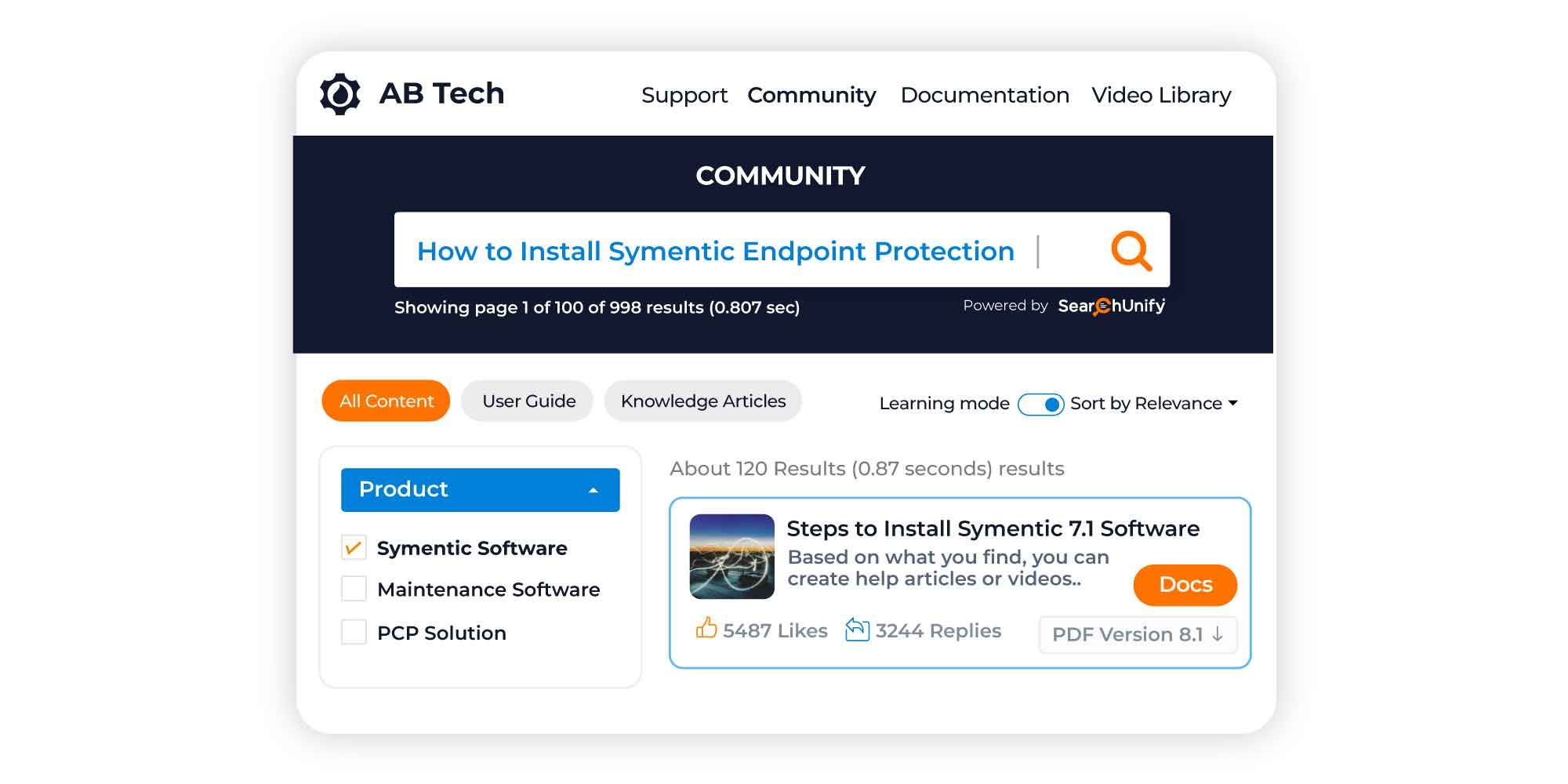The height and width of the screenshot is (784, 1568).
Task: Open the Steps to Install Symentic 7.1 result
Action: [x=993, y=528]
